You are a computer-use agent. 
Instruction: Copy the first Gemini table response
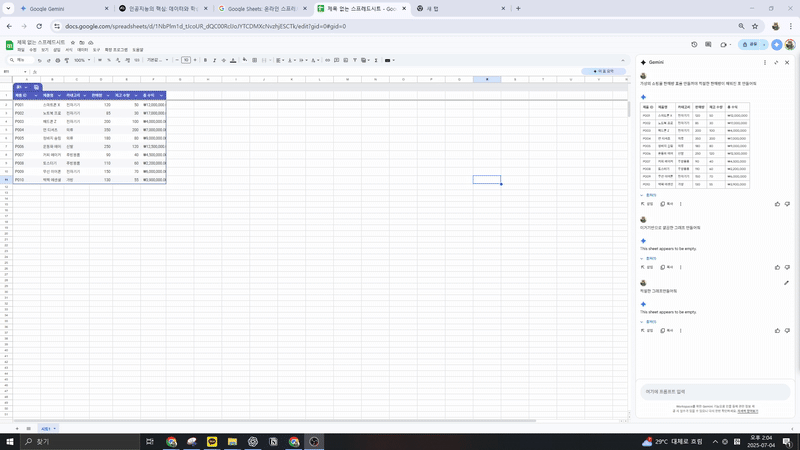click(x=667, y=204)
